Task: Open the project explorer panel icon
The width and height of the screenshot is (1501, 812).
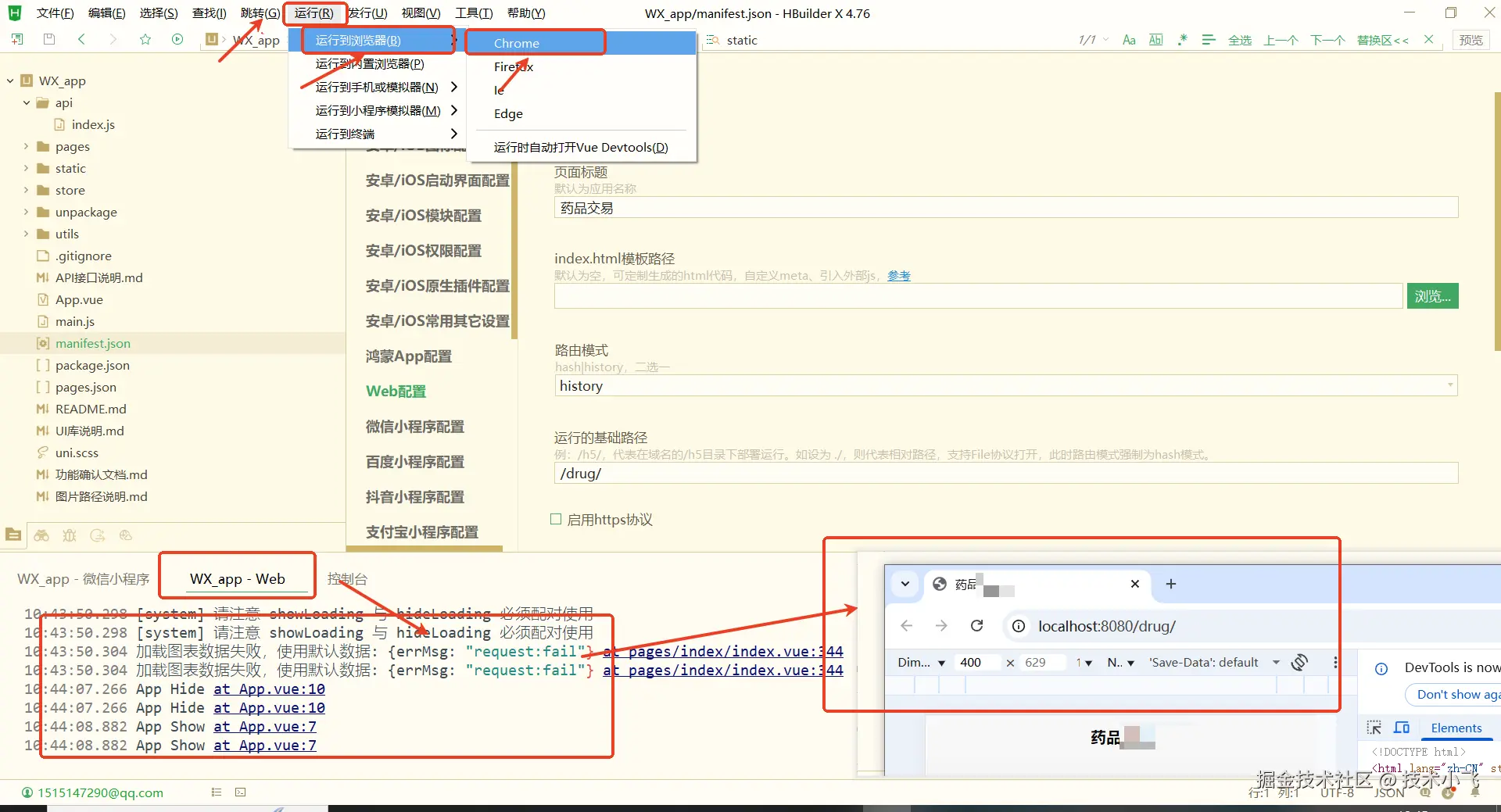Action: click(13, 535)
